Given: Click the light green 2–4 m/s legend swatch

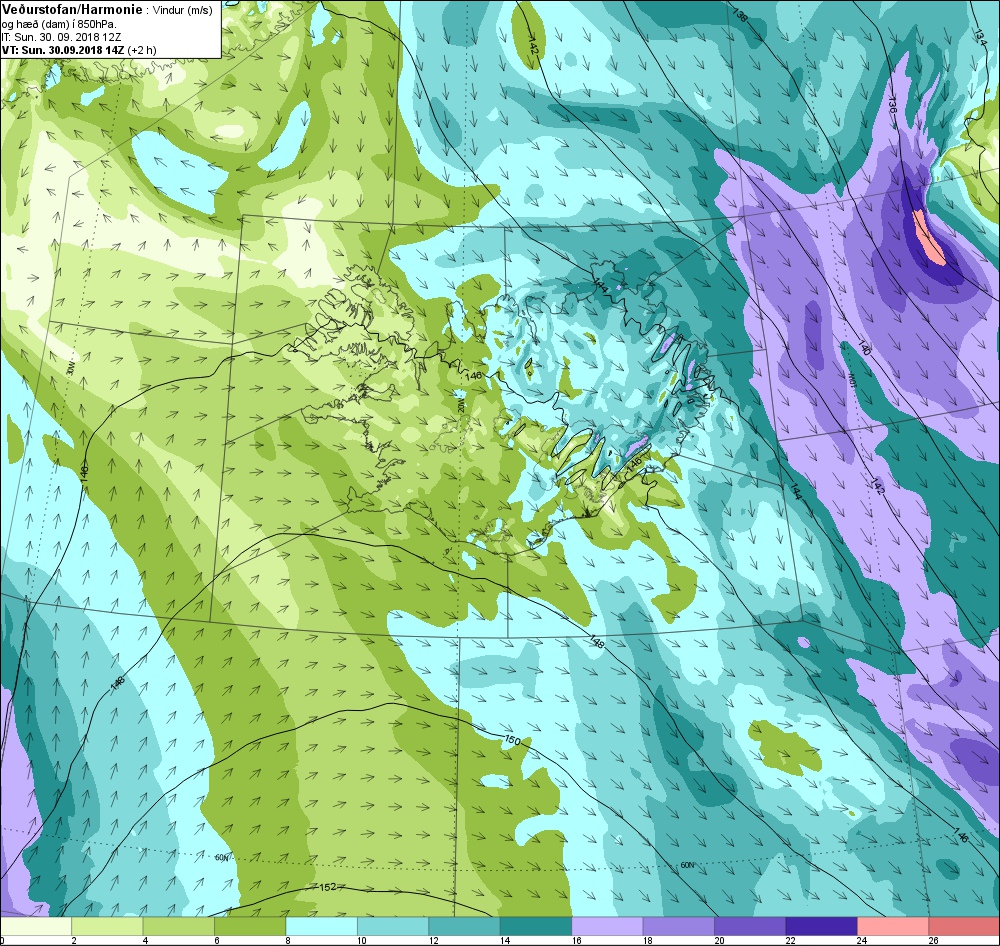Looking at the screenshot, I should pos(107,926).
